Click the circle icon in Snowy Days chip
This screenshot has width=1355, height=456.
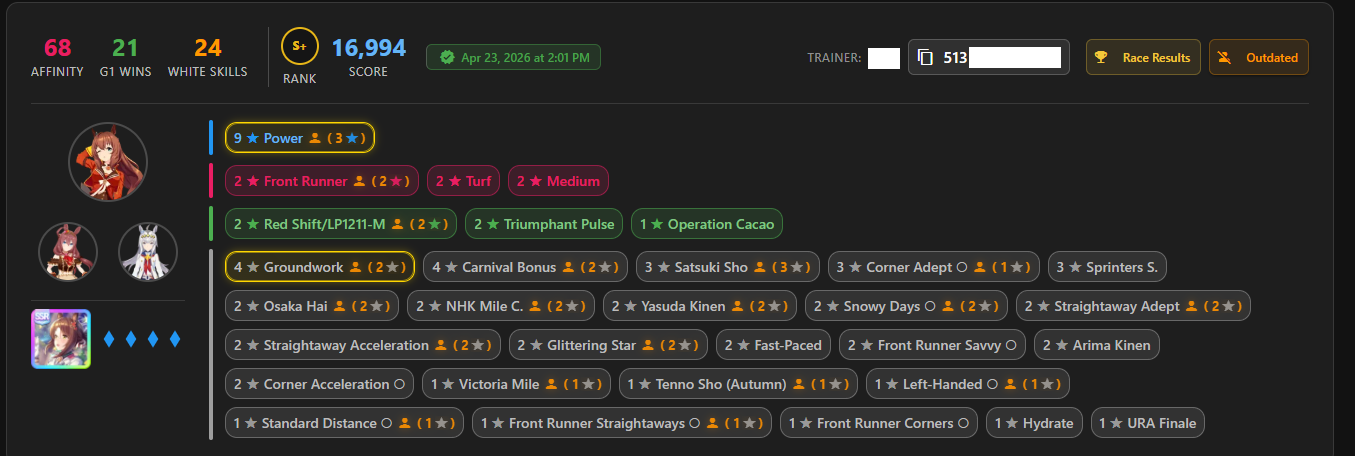929,306
